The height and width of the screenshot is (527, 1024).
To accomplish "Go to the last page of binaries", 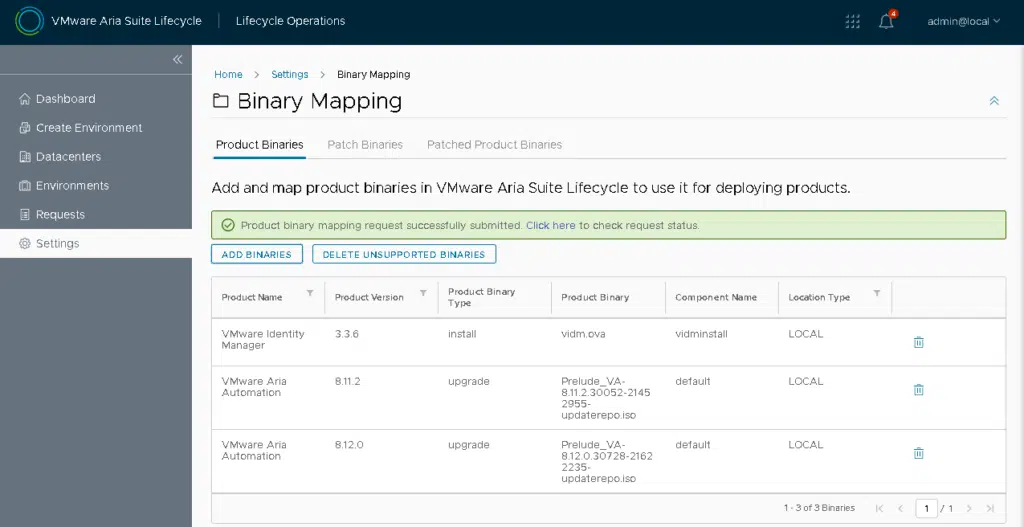I will coord(990,508).
